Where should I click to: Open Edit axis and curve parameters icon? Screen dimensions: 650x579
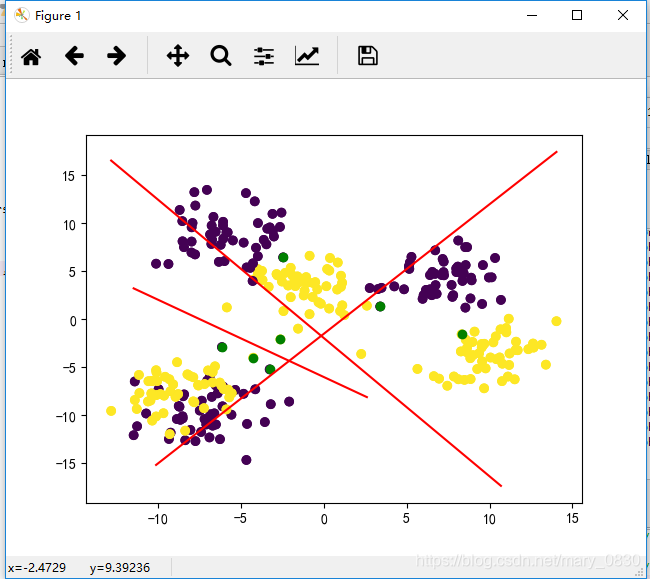tap(307, 56)
